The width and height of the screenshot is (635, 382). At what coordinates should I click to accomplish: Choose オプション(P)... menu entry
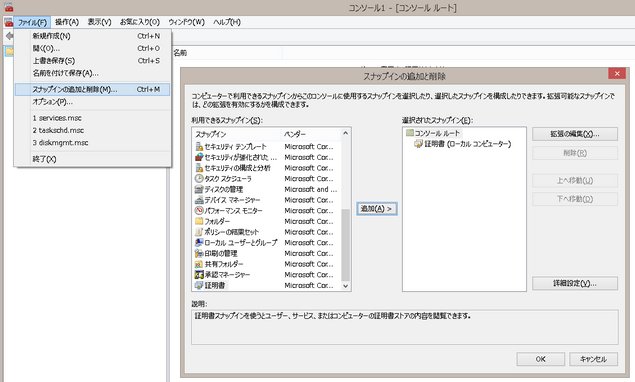point(92,102)
